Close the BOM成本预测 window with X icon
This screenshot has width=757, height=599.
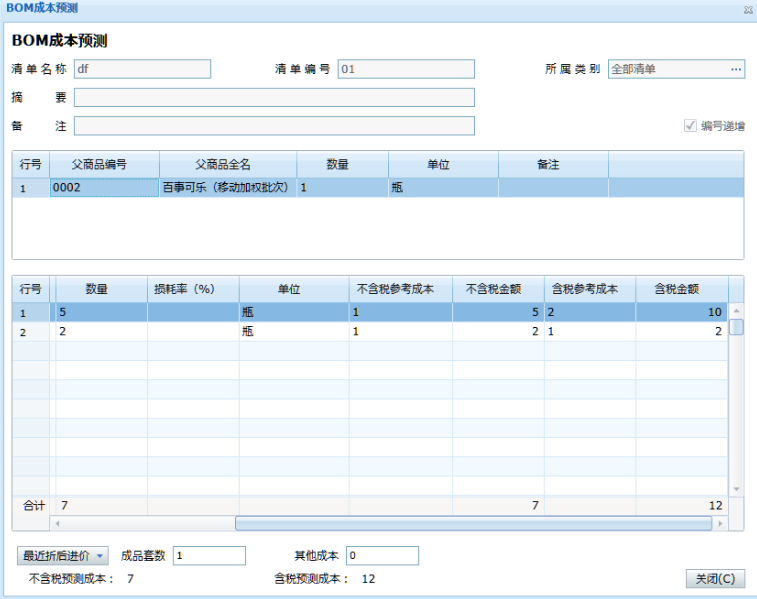tap(747, 8)
